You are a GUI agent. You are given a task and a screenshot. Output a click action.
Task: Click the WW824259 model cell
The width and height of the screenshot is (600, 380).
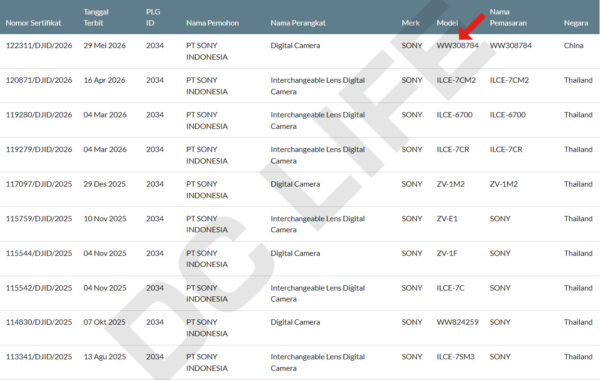pos(457,322)
